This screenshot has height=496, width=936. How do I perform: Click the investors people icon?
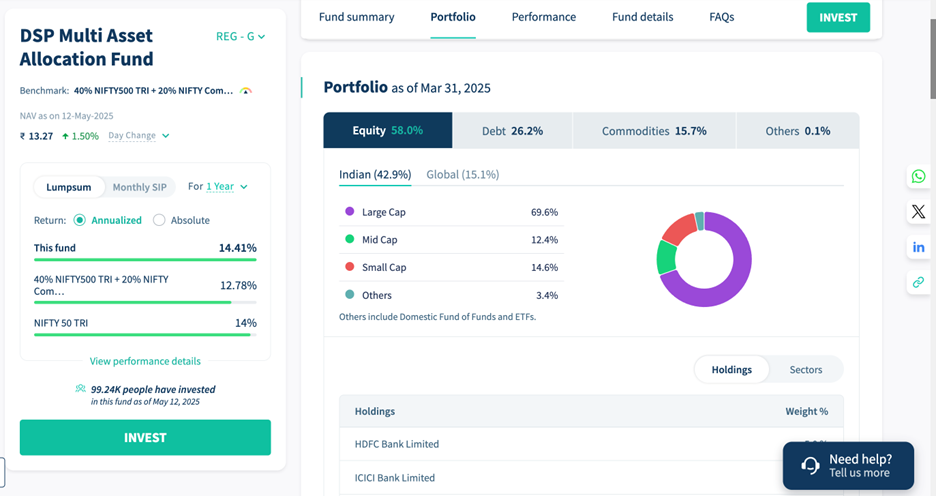[x=80, y=389]
